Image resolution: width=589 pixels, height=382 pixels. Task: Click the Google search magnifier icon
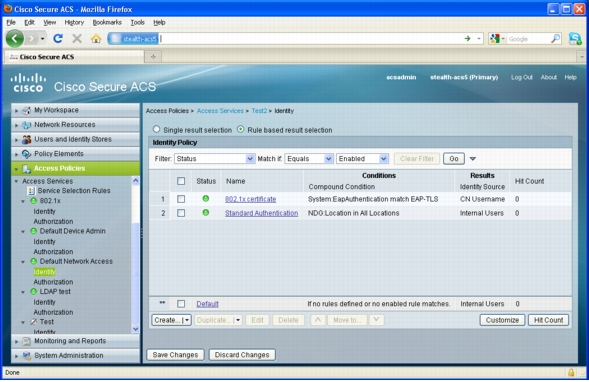pyautogui.click(x=555, y=38)
